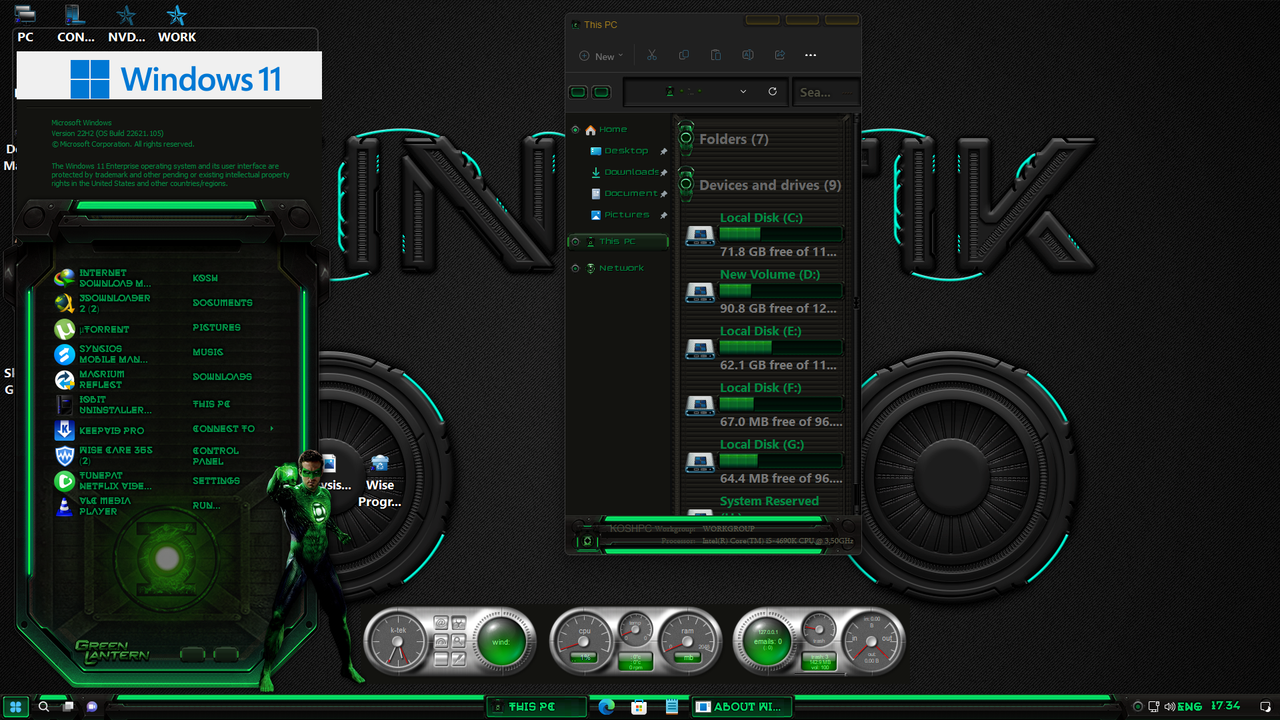Click the green wind gadget dial
Image resolution: width=1280 pixels, height=720 pixels.
click(x=500, y=640)
